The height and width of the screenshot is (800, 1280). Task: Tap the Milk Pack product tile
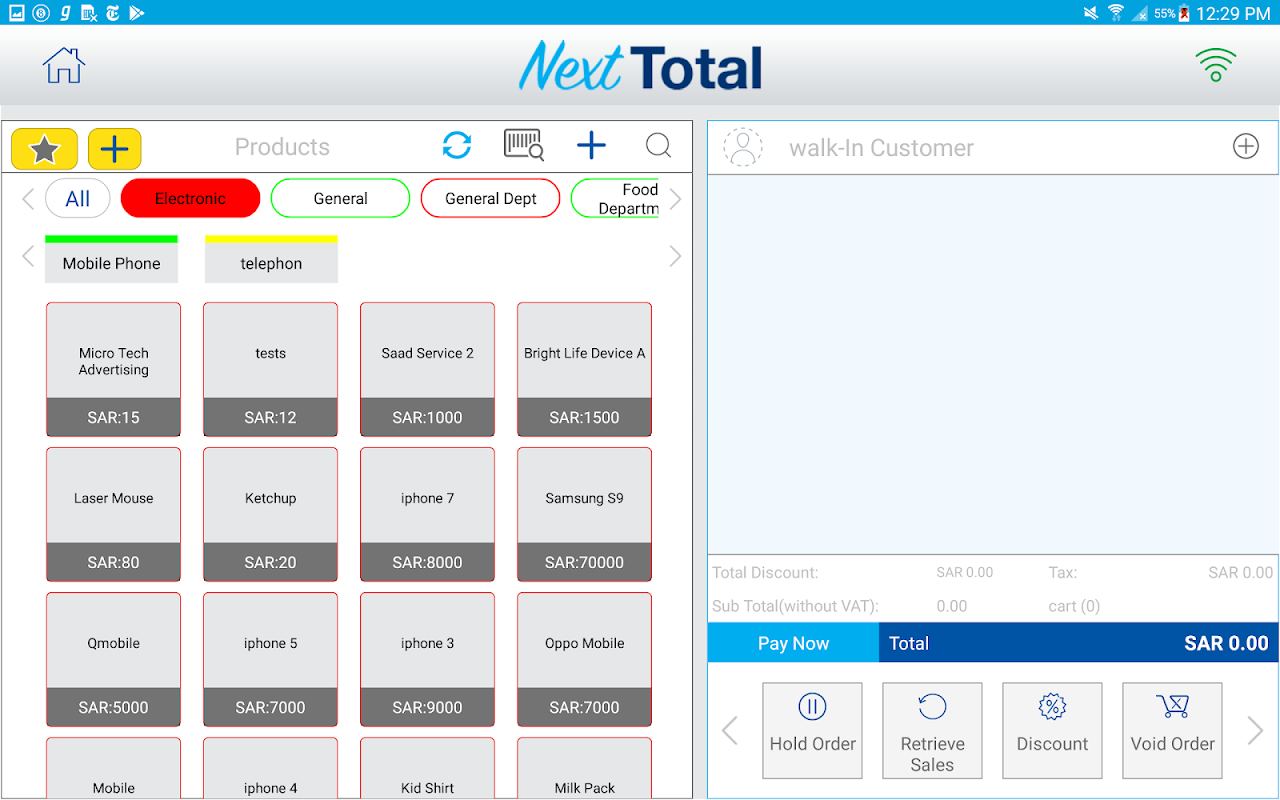point(584,768)
